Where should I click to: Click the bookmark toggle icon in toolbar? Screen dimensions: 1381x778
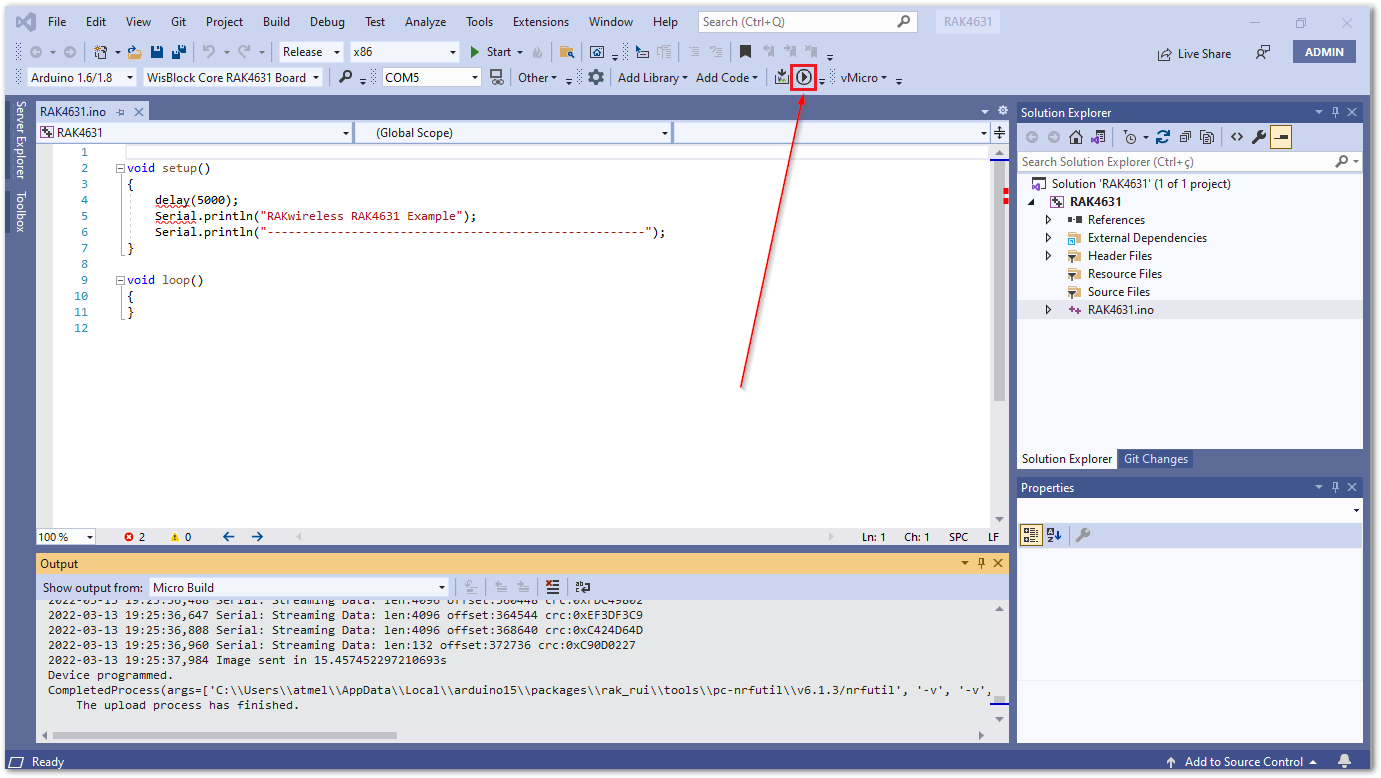(745, 52)
